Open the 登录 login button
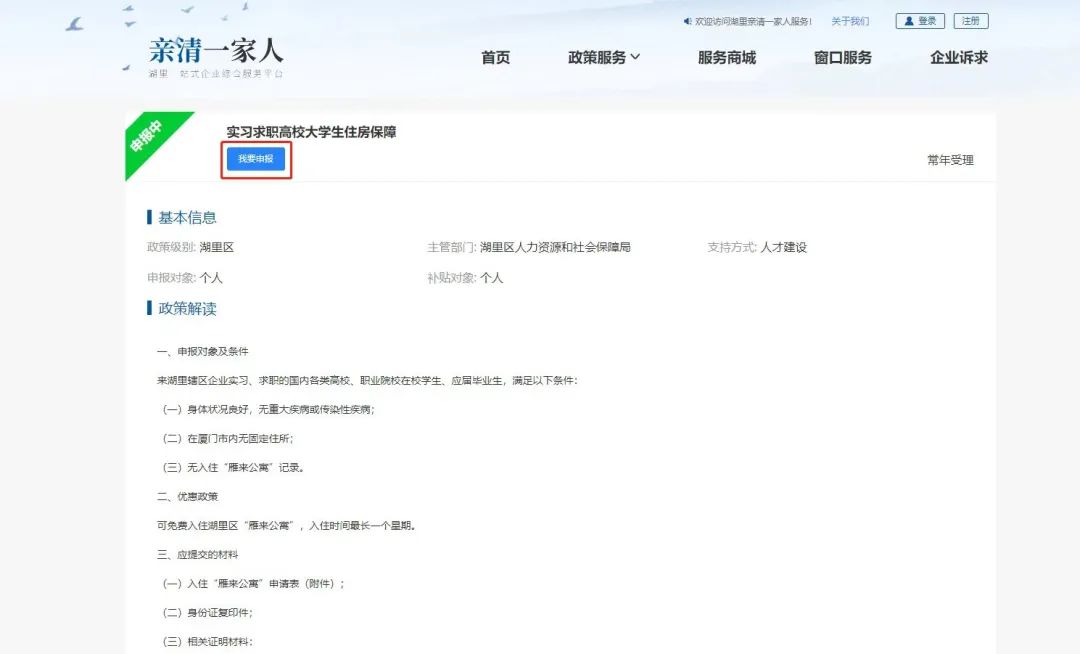 920,21
